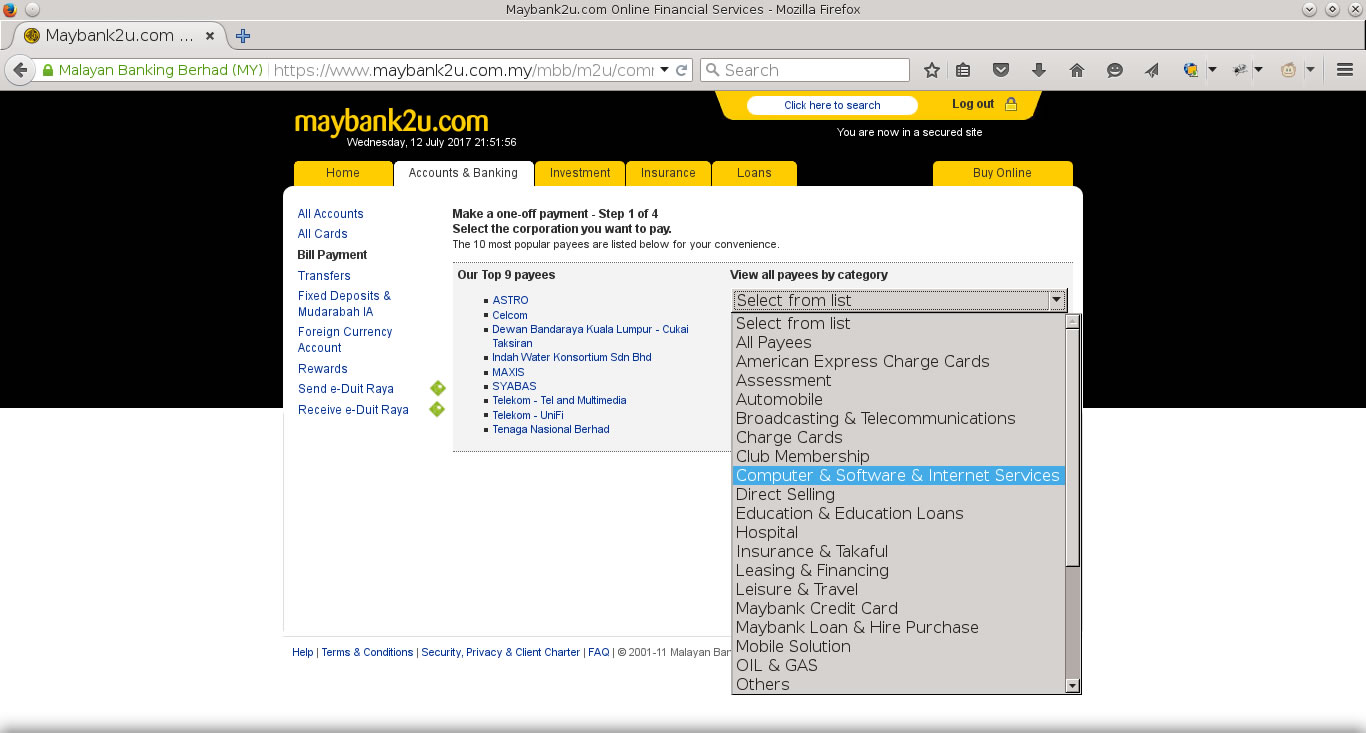Select SYABAS payee link

tap(514, 386)
